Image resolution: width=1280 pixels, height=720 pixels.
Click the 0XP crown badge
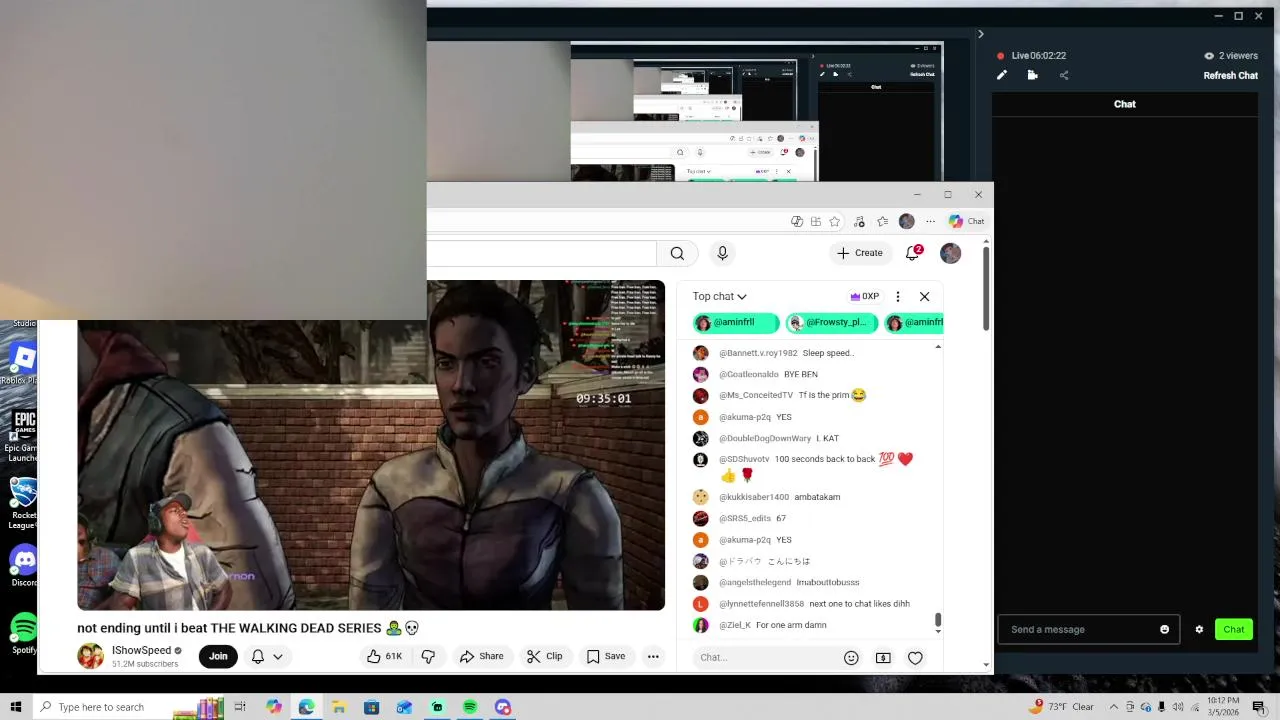click(x=864, y=296)
